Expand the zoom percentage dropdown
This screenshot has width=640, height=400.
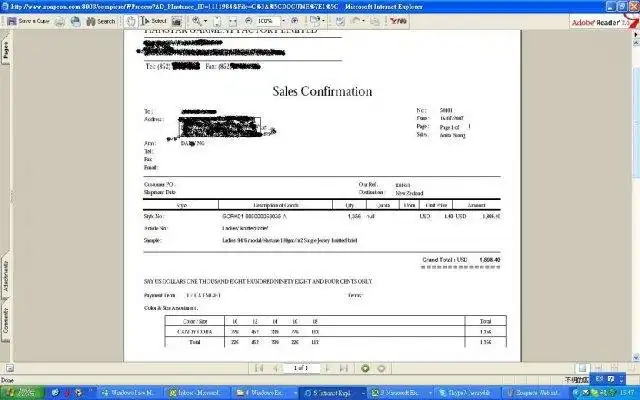click(284, 21)
